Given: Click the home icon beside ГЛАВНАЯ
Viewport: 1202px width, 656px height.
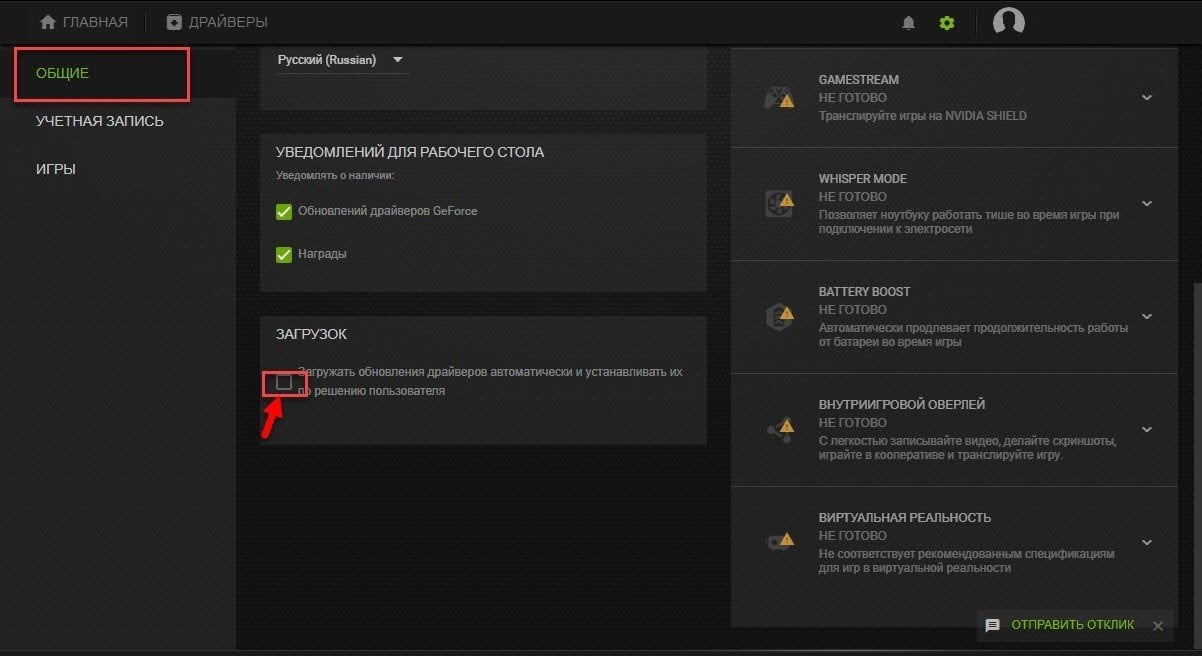Looking at the screenshot, I should (x=47, y=22).
